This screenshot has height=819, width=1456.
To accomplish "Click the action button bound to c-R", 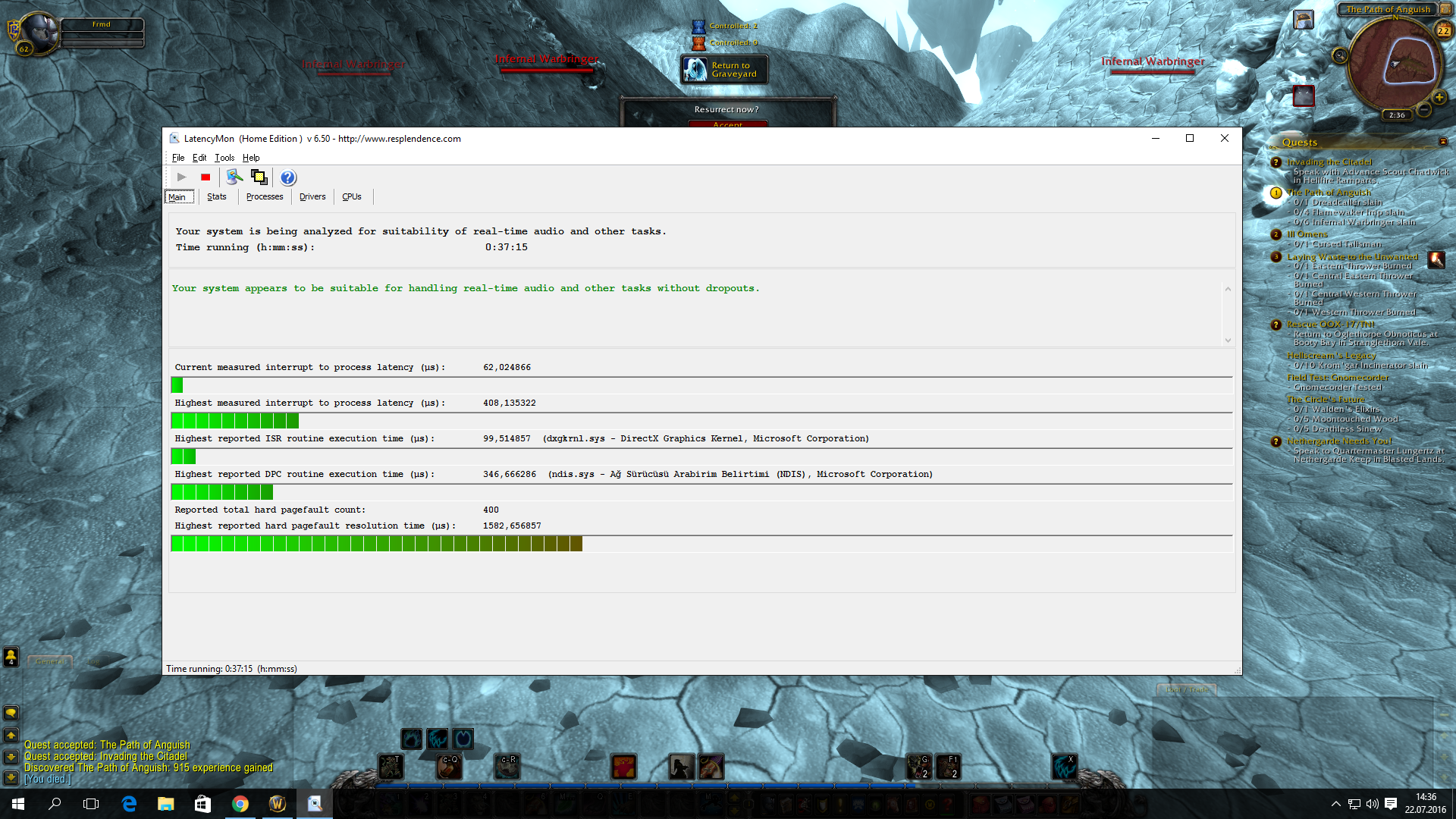I will click(507, 767).
